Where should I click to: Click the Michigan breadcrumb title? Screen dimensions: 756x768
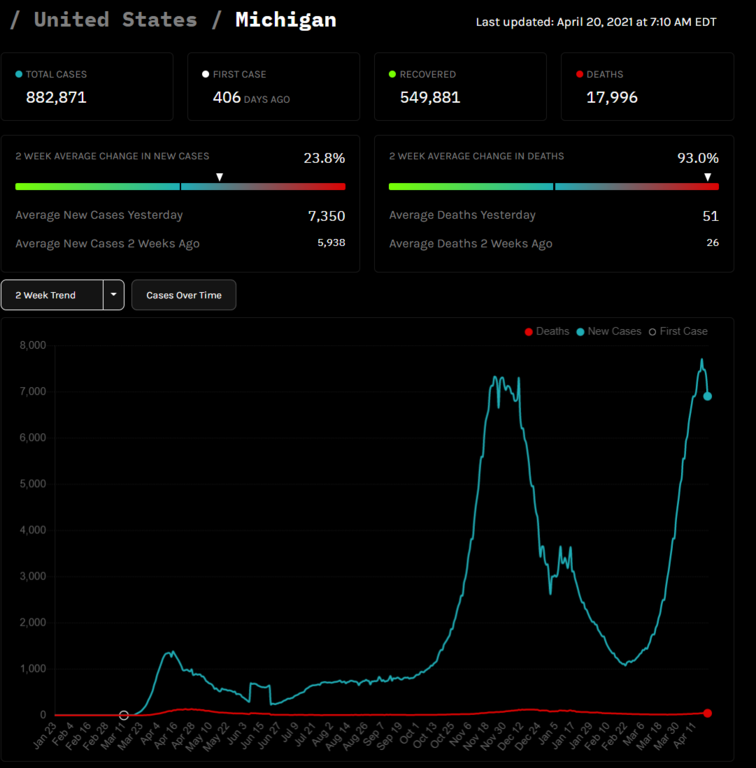(285, 20)
